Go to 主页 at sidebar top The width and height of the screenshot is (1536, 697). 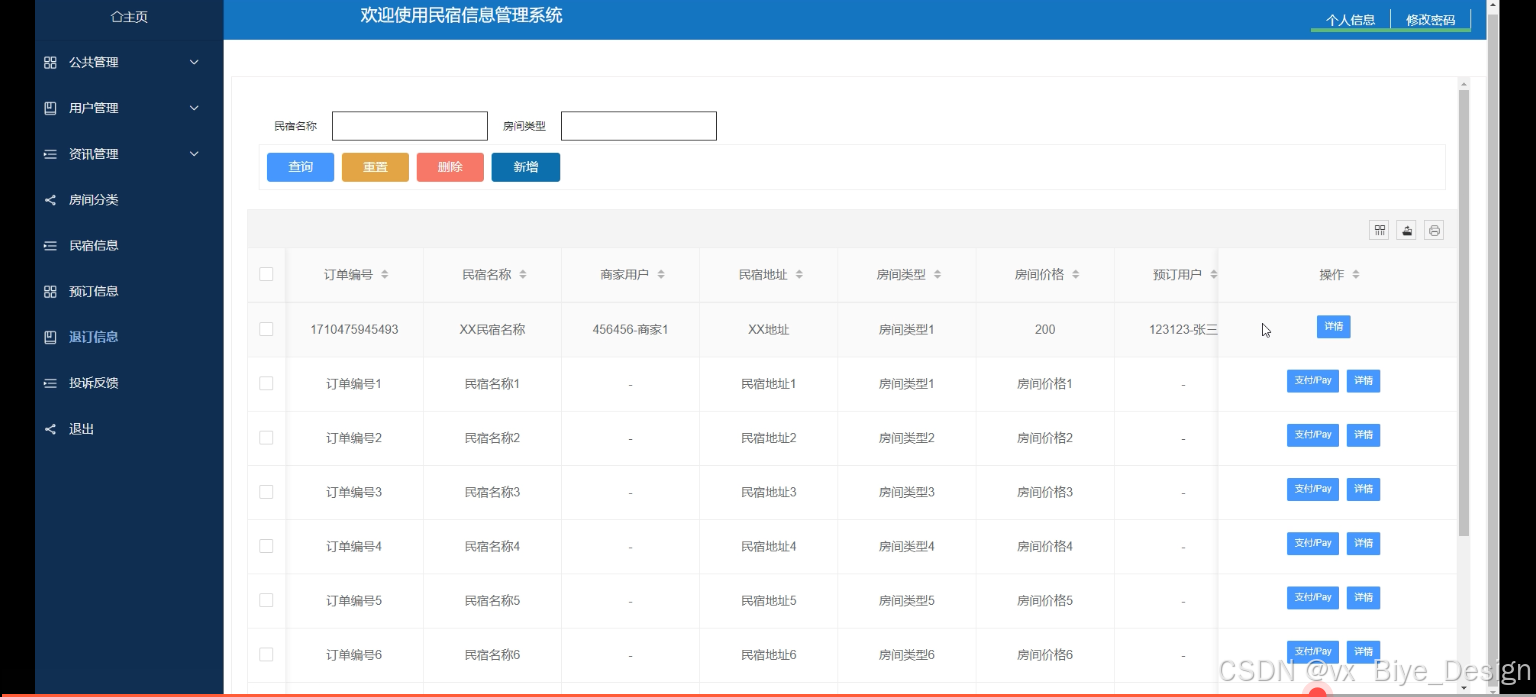(x=129, y=17)
